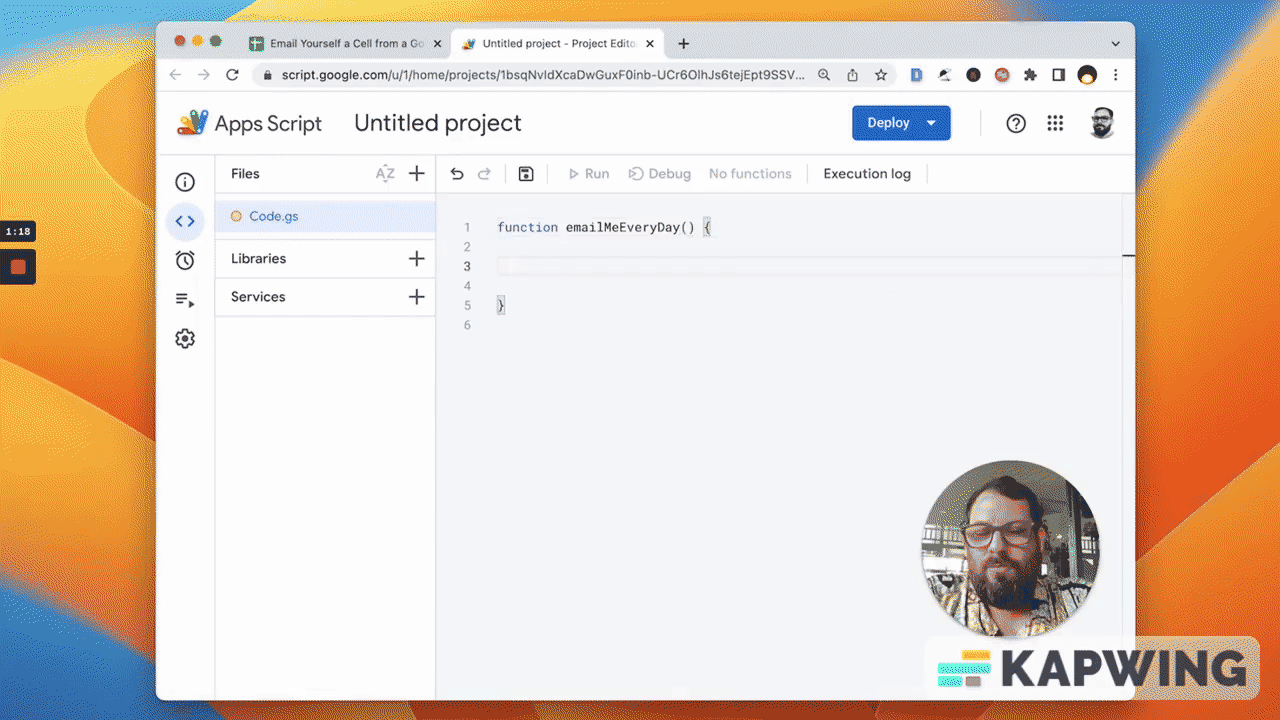Add a service with the Services plus icon
Image resolution: width=1280 pixels, height=720 pixels.
click(417, 297)
